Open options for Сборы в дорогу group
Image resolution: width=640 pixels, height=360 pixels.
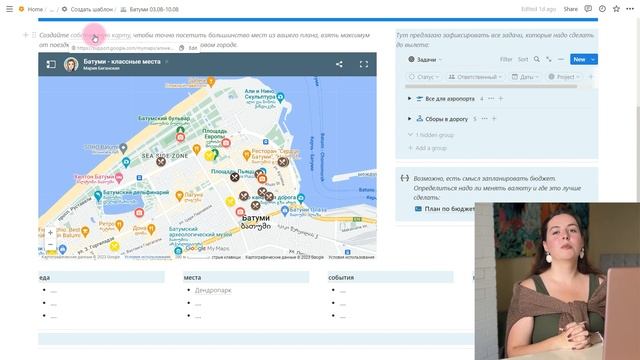pyautogui.click(x=484, y=119)
